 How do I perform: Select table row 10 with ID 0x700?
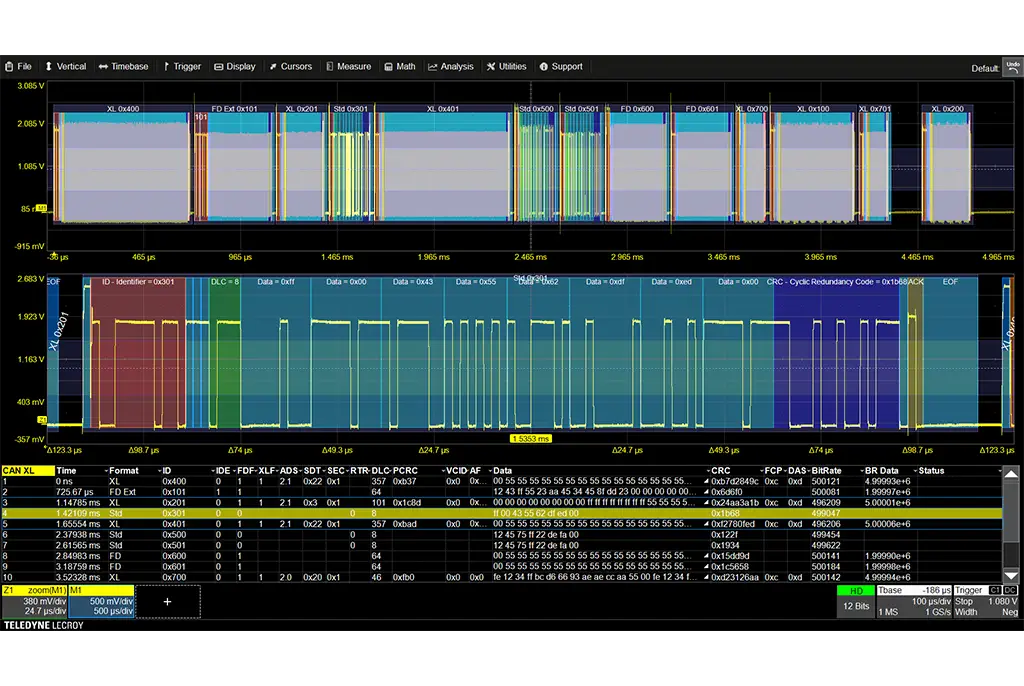(x=502, y=578)
